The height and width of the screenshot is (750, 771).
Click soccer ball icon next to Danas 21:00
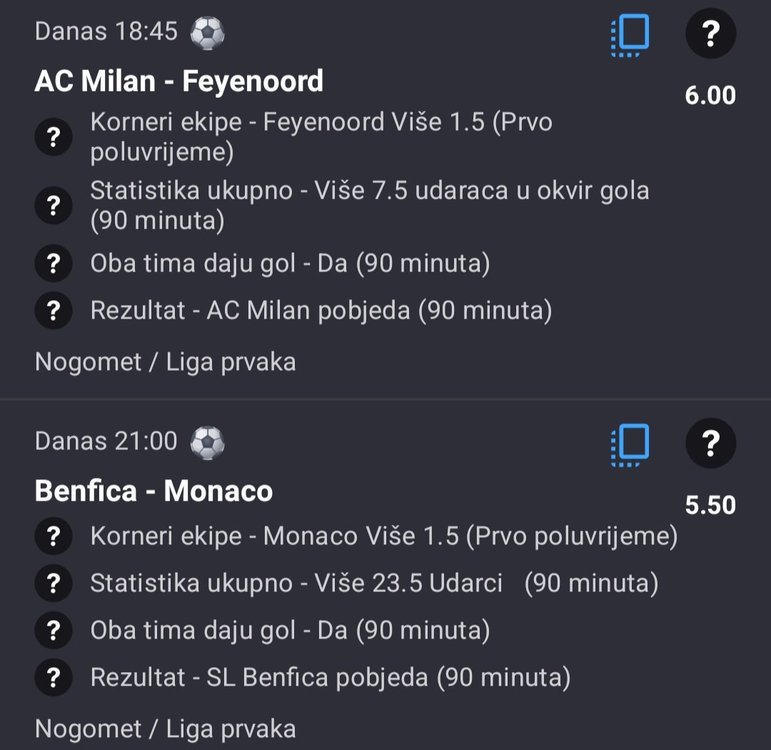click(207, 441)
